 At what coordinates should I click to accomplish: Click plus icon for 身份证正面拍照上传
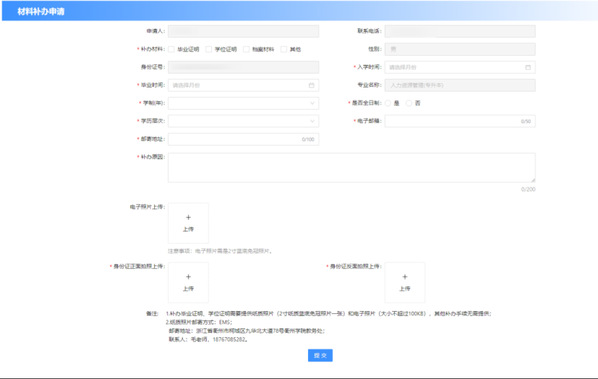[x=188, y=277]
